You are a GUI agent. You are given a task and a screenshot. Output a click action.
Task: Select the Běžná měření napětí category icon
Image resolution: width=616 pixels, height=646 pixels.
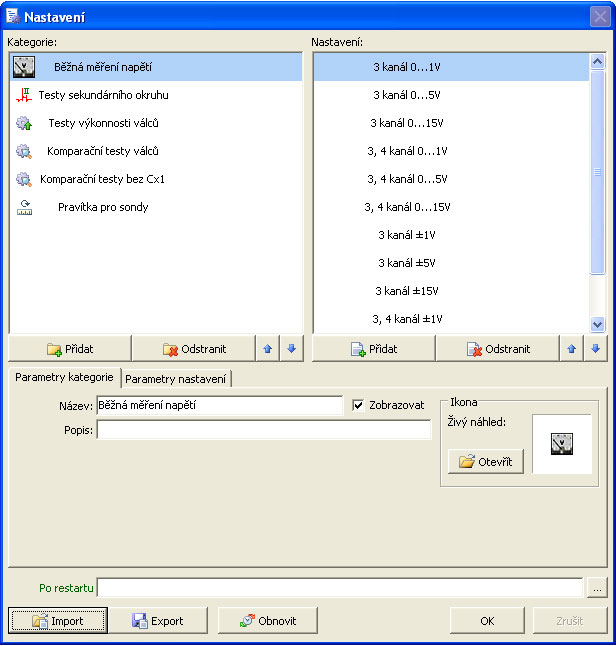coord(25,67)
